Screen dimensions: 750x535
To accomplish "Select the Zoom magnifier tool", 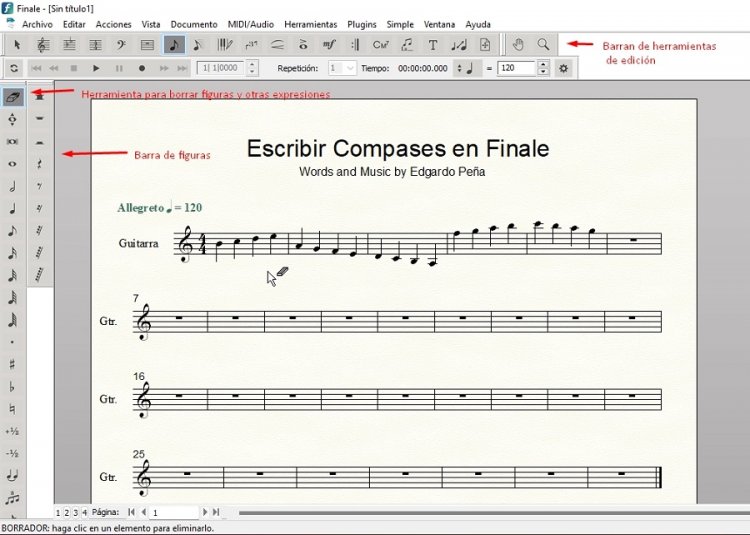I will pyautogui.click(x=543, y=45).
